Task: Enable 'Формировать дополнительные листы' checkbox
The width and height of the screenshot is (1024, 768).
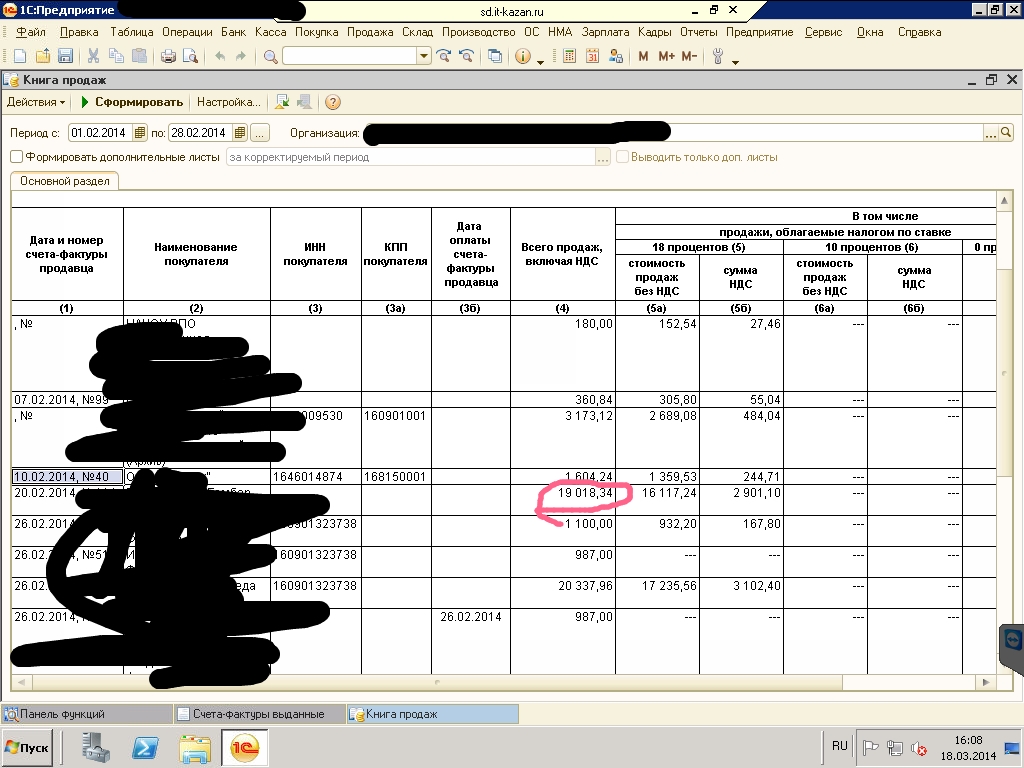Action: pos(16,157)
